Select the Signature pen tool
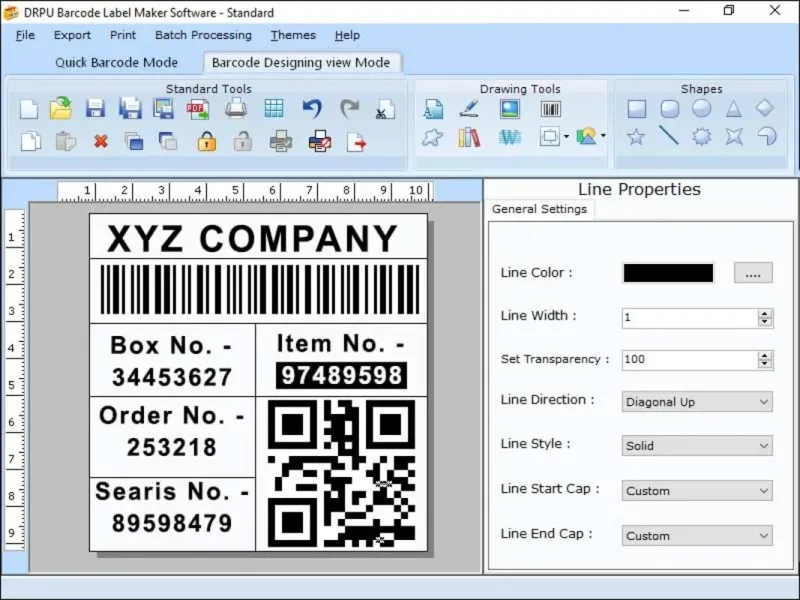Screen dimensions: 800x600 [468, 108]
